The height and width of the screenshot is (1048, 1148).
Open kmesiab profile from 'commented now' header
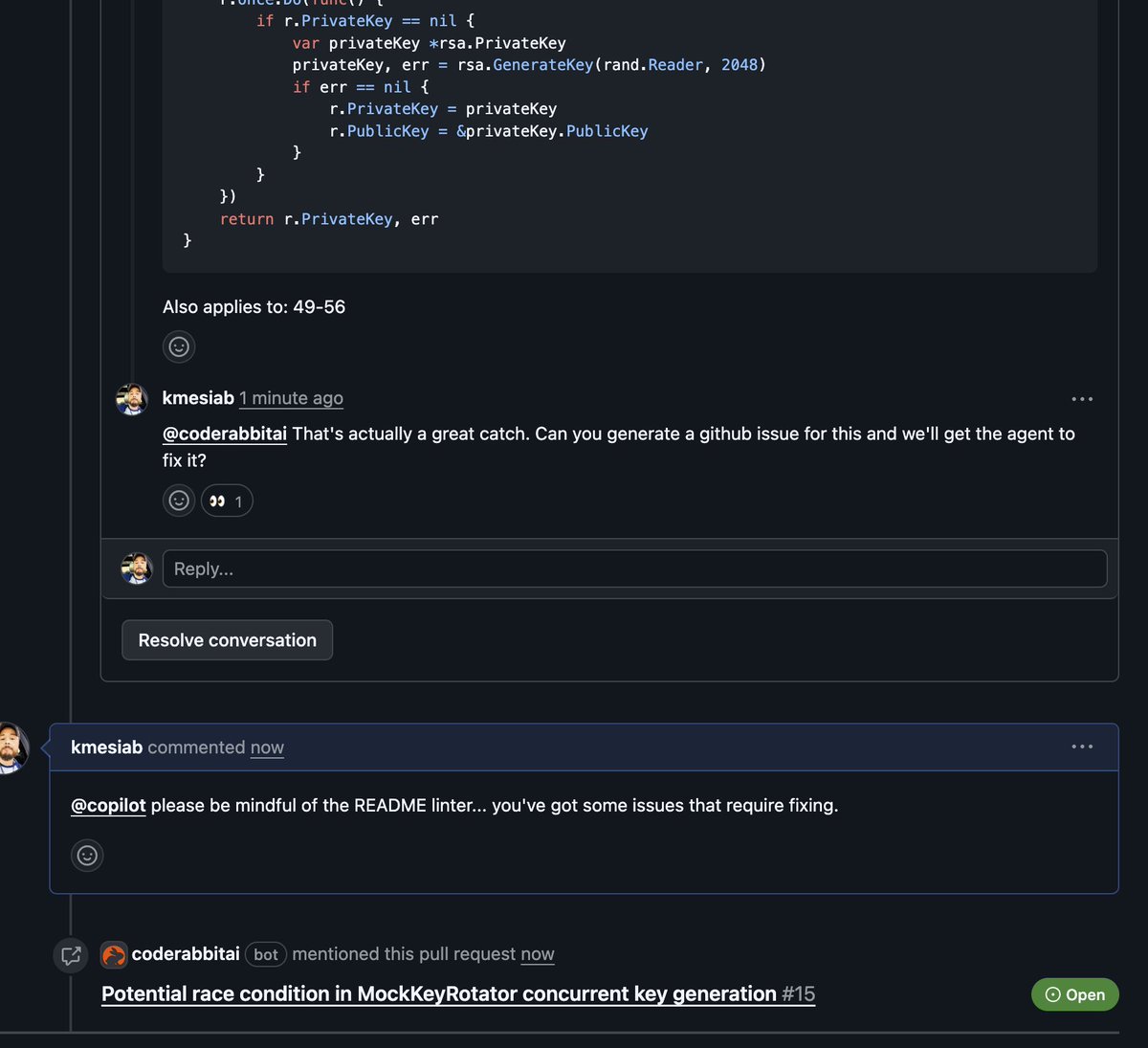coord(106,747)
